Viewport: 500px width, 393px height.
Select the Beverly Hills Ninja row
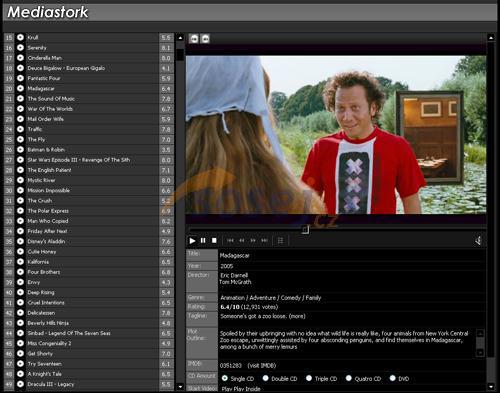[93, 323]
